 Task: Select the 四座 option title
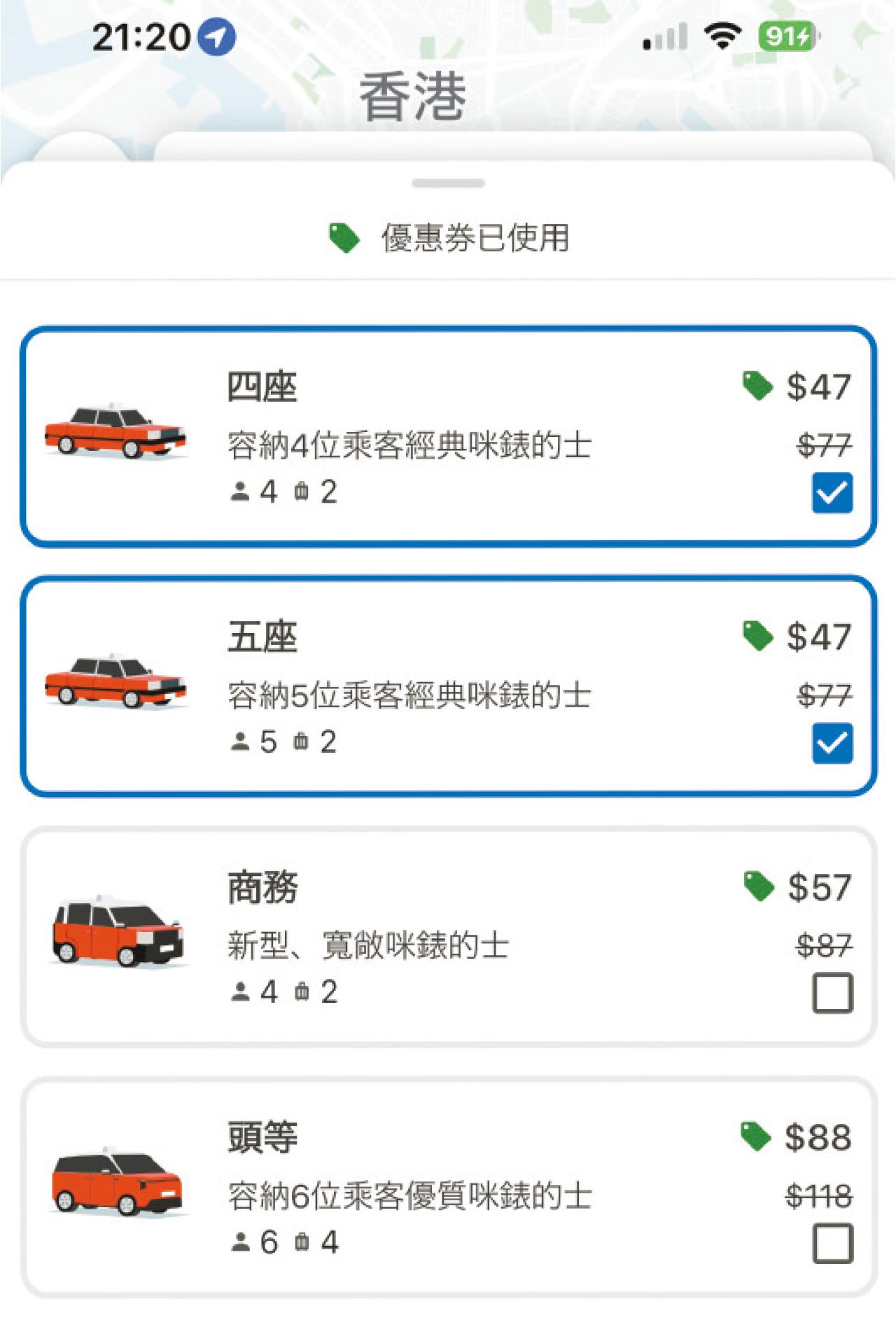pyautogui.click(x=262, y=387)
